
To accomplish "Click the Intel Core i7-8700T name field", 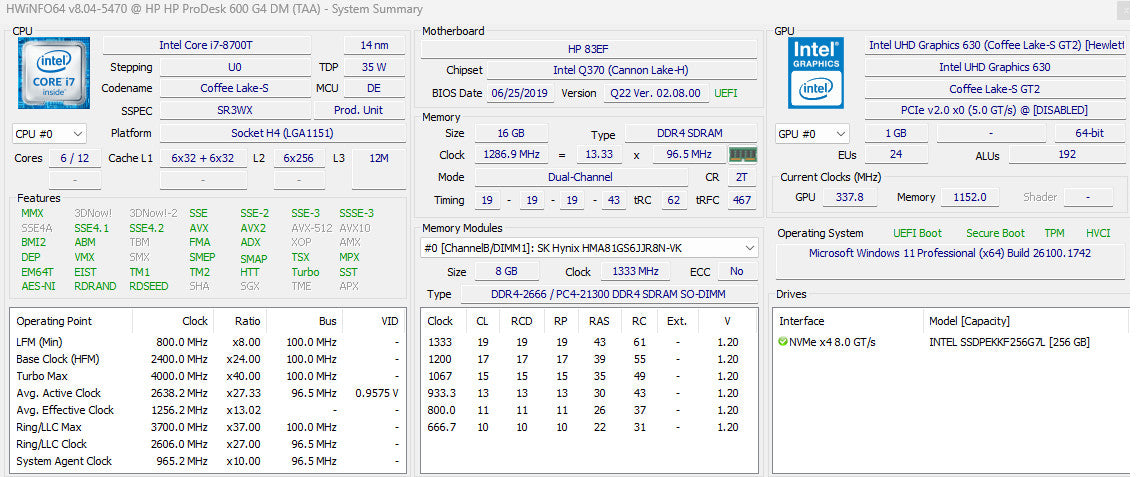I will click(206, 45).
